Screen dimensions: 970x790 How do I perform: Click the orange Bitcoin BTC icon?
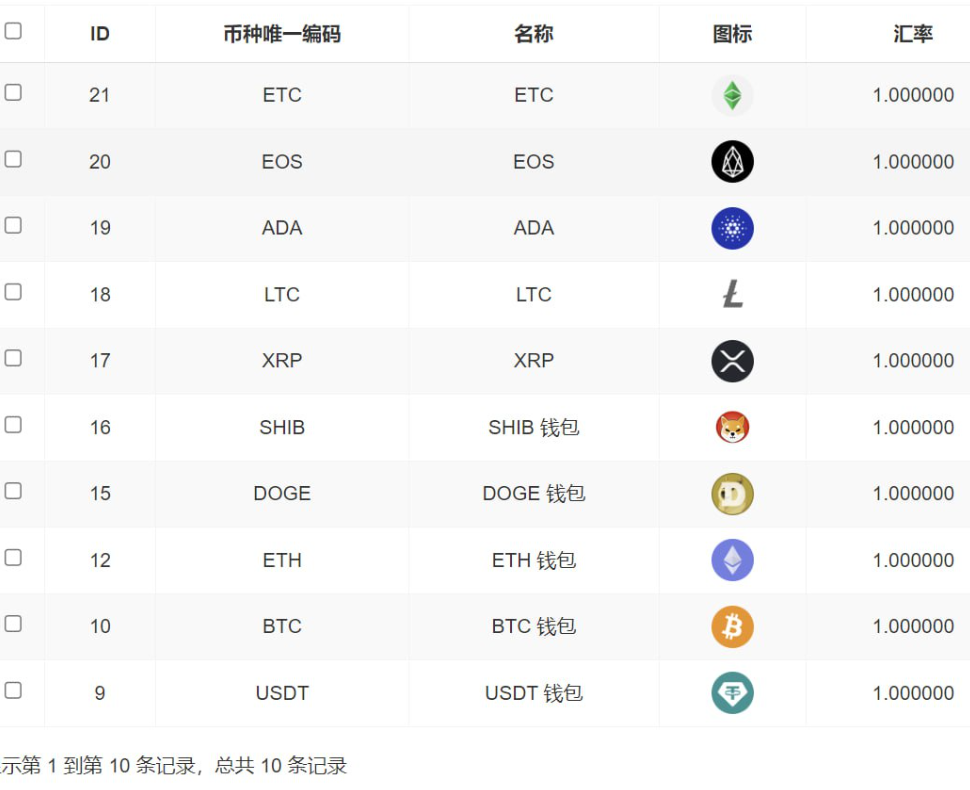pyautogui.click(x=732, y=627)
